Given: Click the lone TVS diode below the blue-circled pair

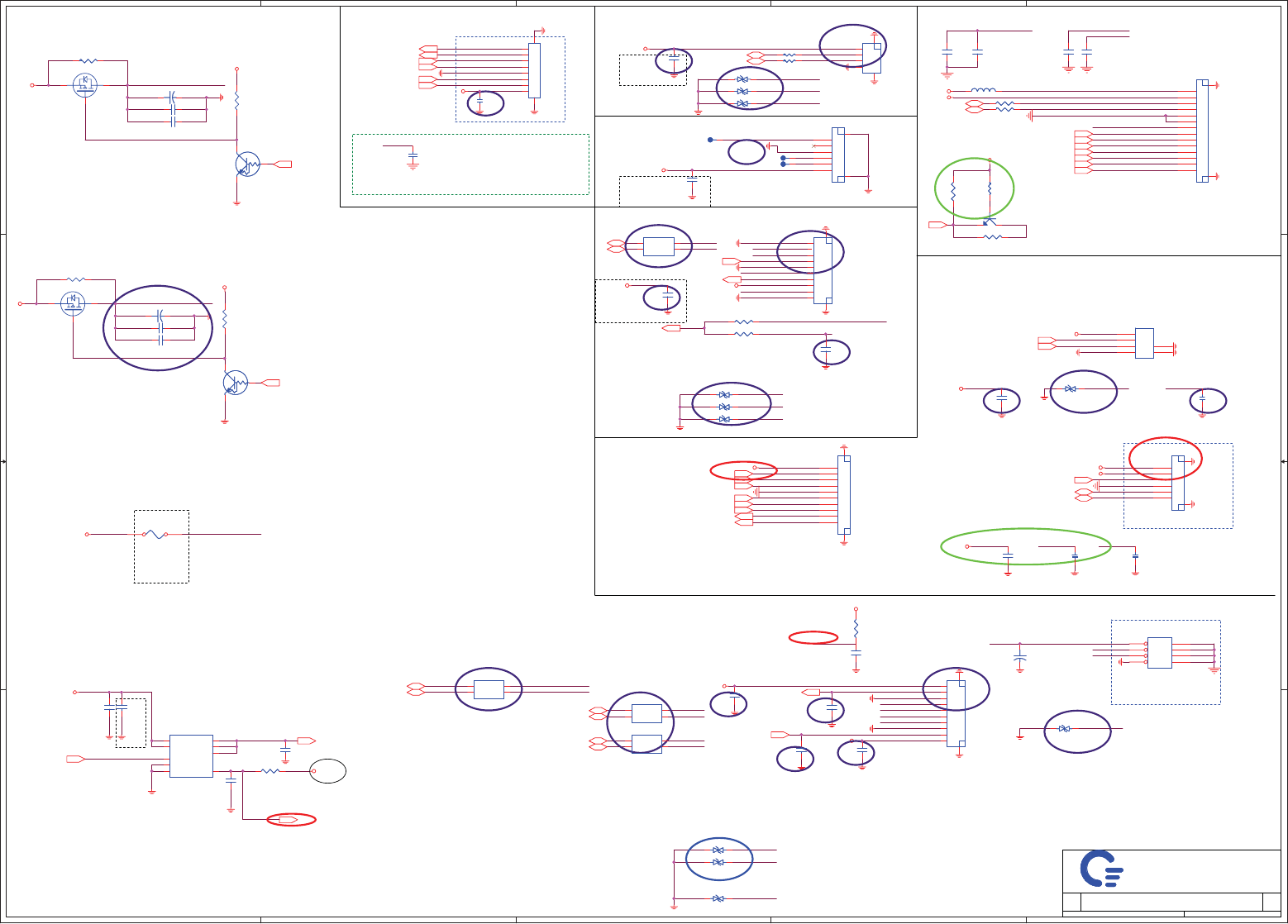Looking at the screenshot, I should [718, 898].
